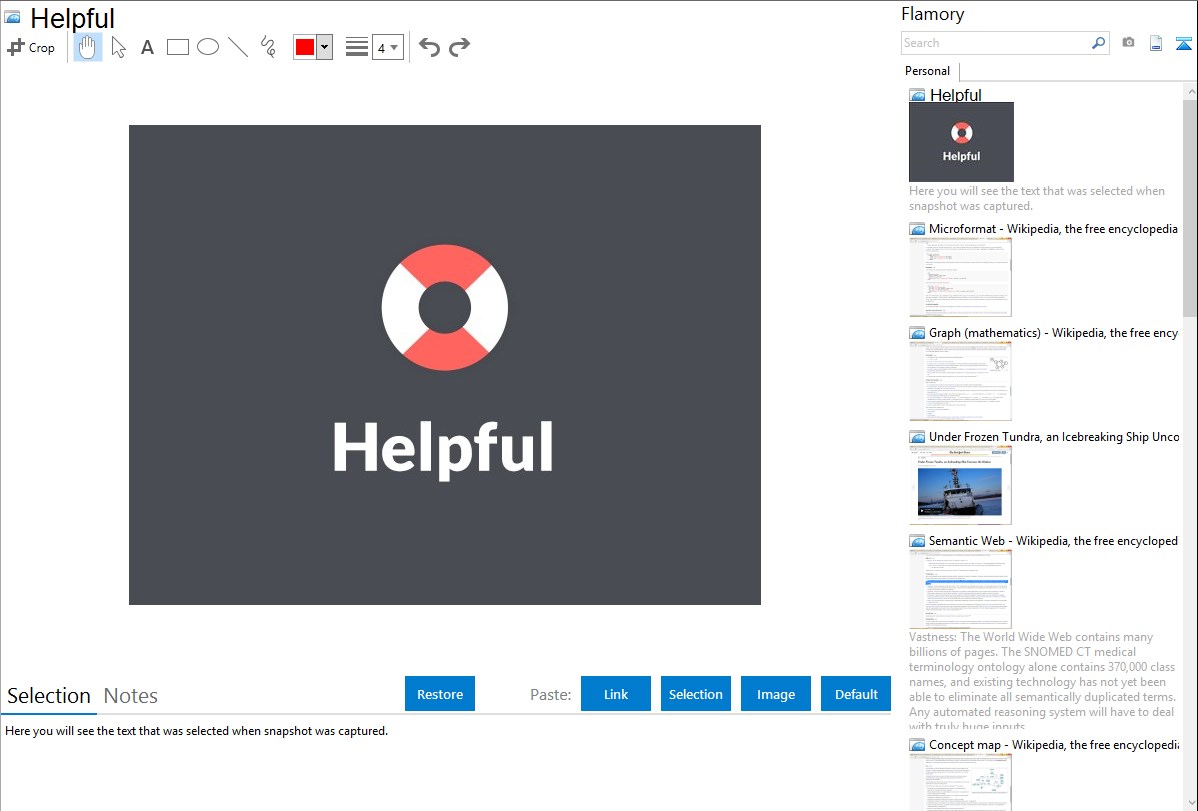The width and height of the screenshot is (1198, 811).
Task: Click the scrollbar down arrow
Action: (x=1190, y=803)
